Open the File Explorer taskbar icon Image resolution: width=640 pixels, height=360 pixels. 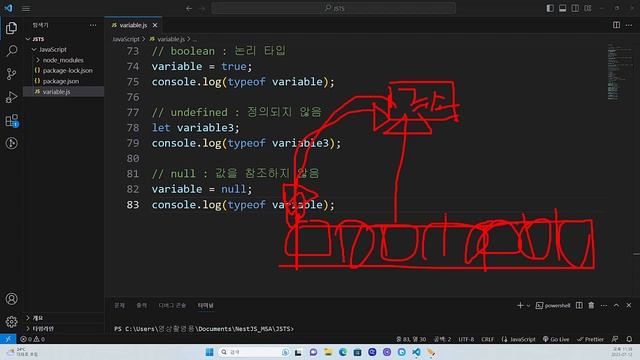coord(328,352)
